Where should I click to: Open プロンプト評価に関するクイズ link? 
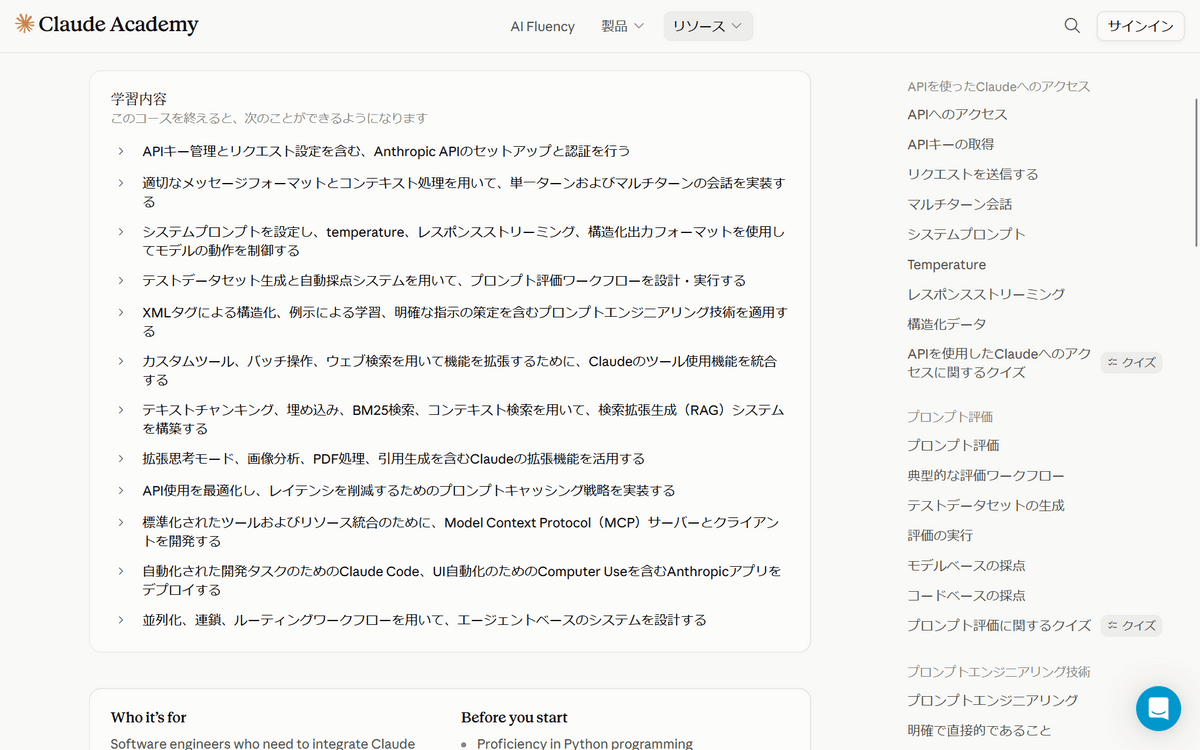click(999, 625)
